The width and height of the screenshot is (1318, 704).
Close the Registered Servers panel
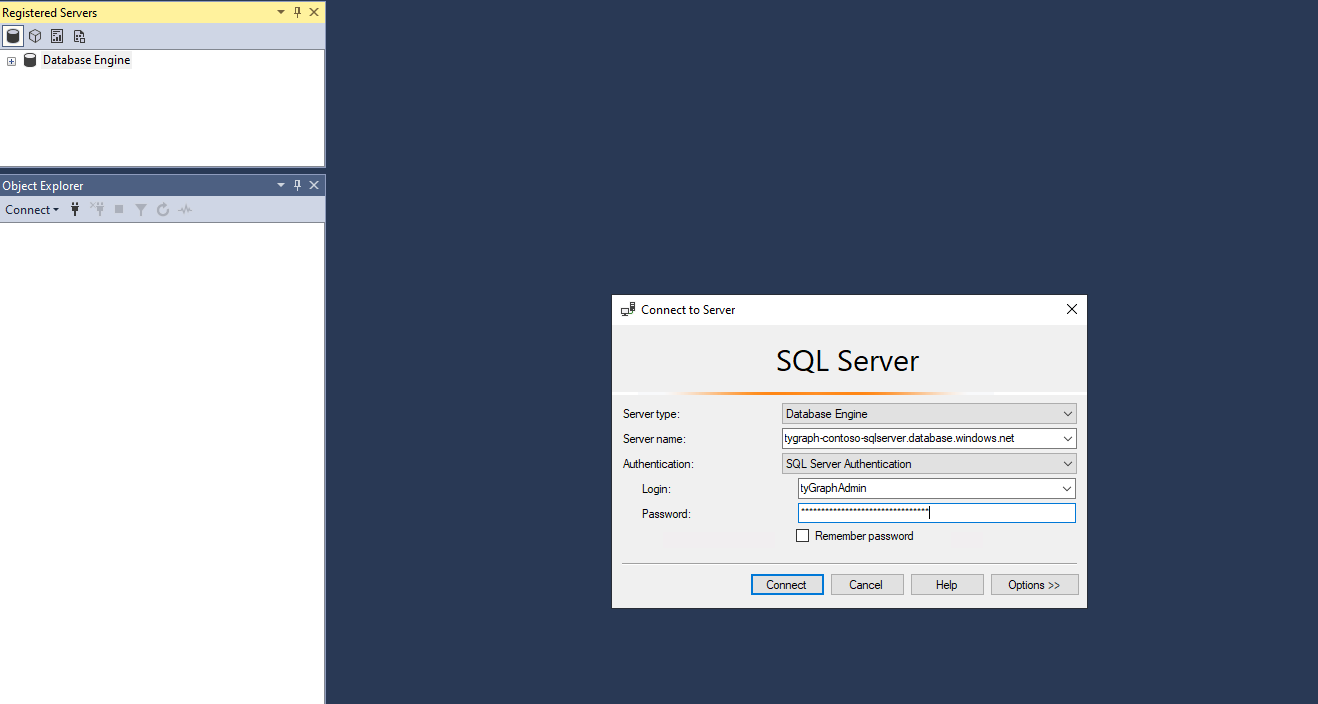(314, 13)
